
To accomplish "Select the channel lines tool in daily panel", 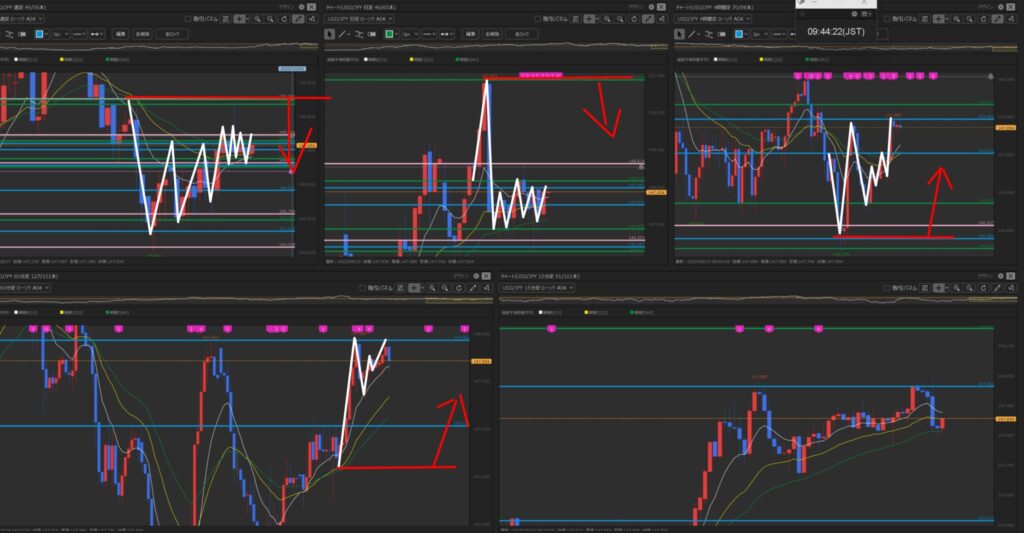I will (x=359, y=34).
